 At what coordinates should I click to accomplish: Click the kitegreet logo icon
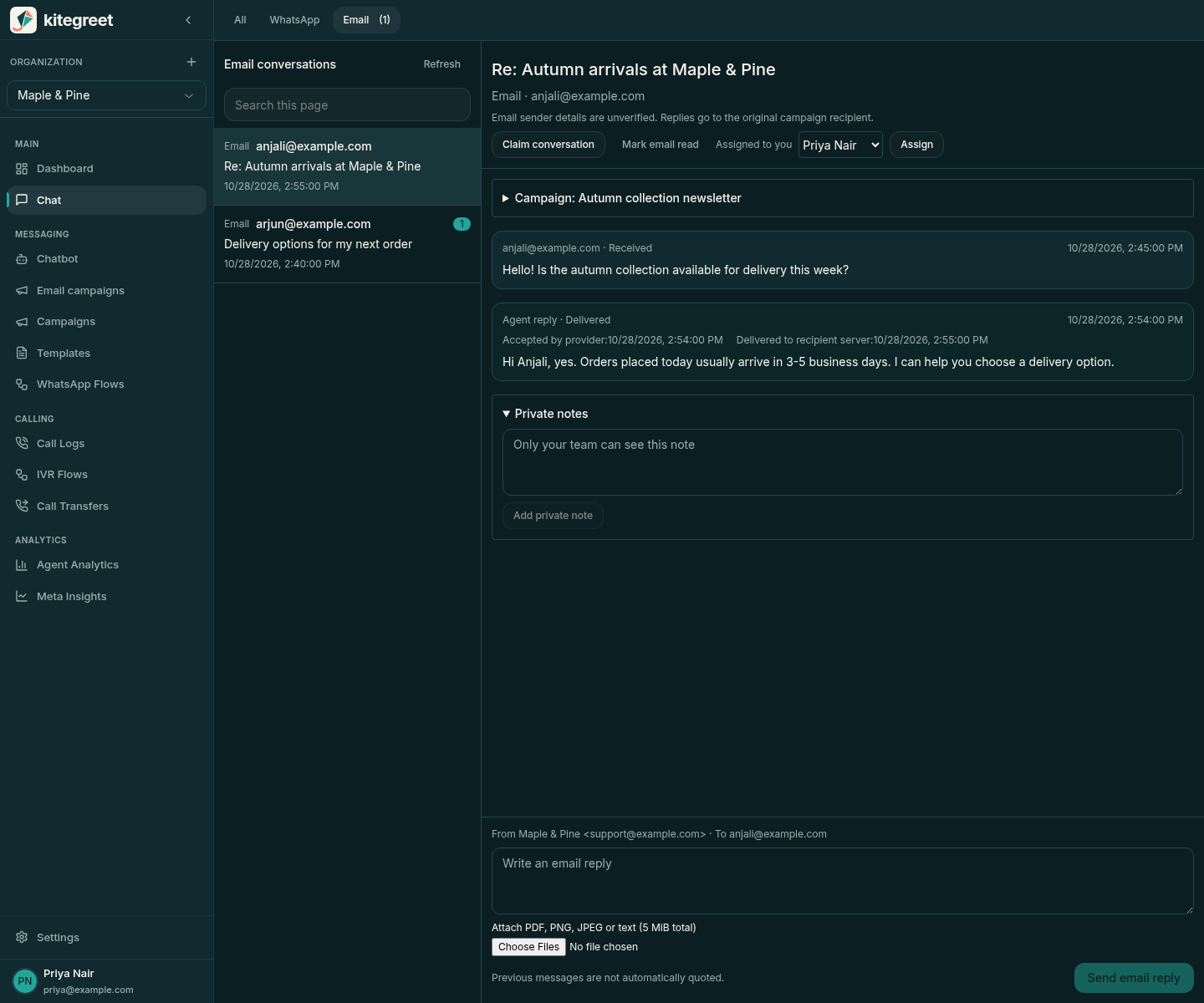(x=23, y=20)
